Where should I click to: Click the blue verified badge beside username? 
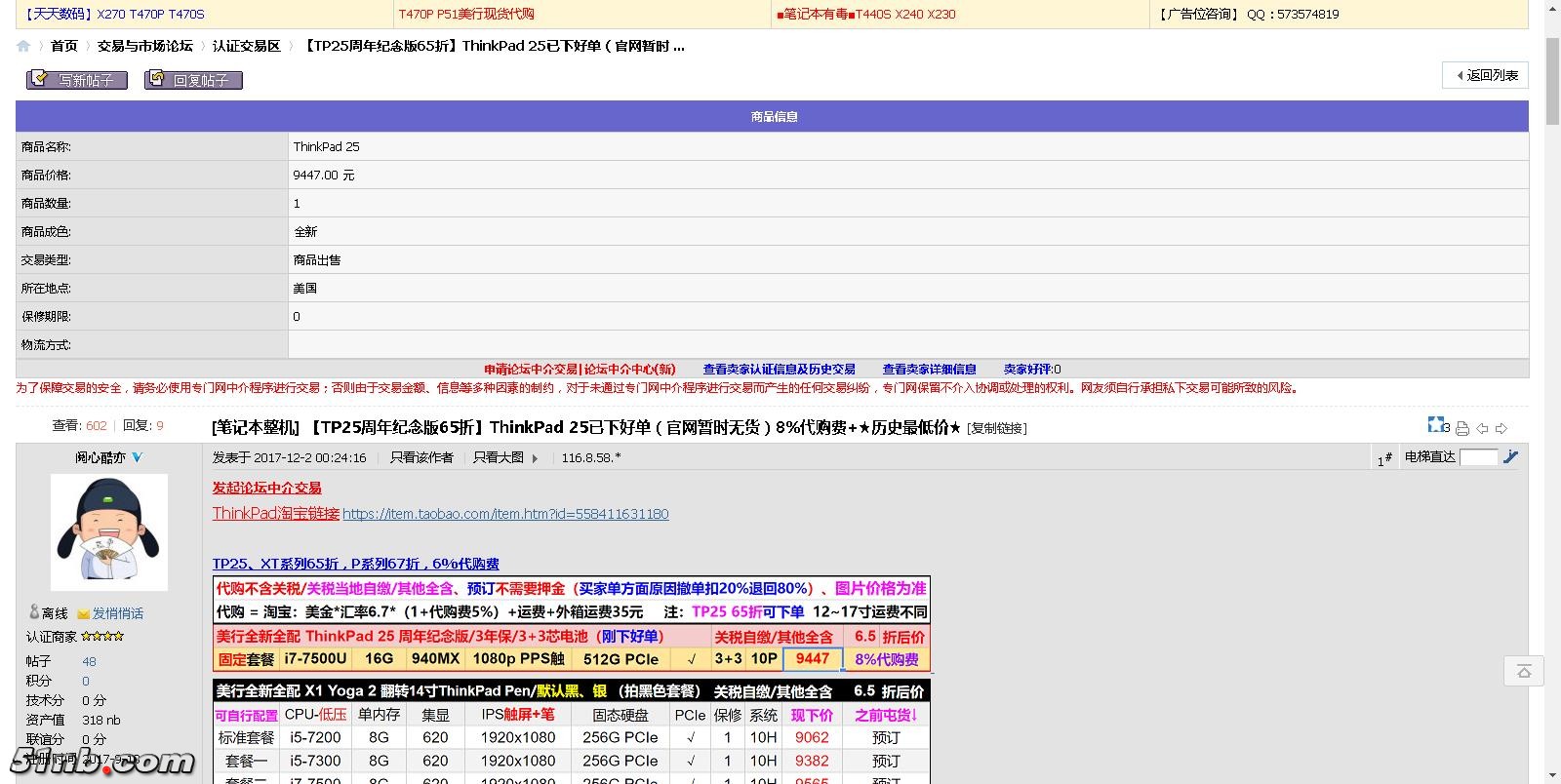[138, 457]
